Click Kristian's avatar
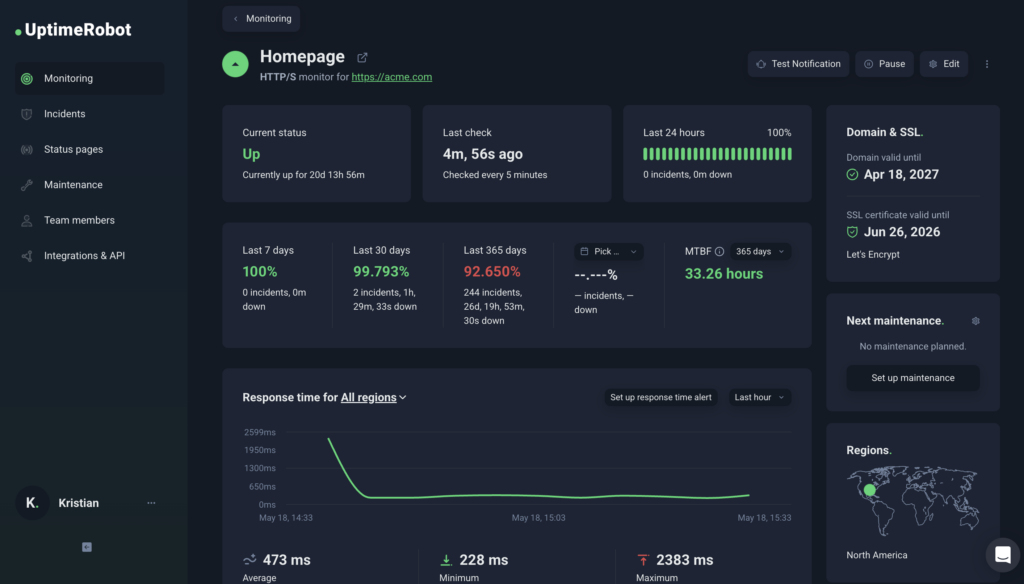Screen dimensions: 1024x584 (x=32, y=503)
